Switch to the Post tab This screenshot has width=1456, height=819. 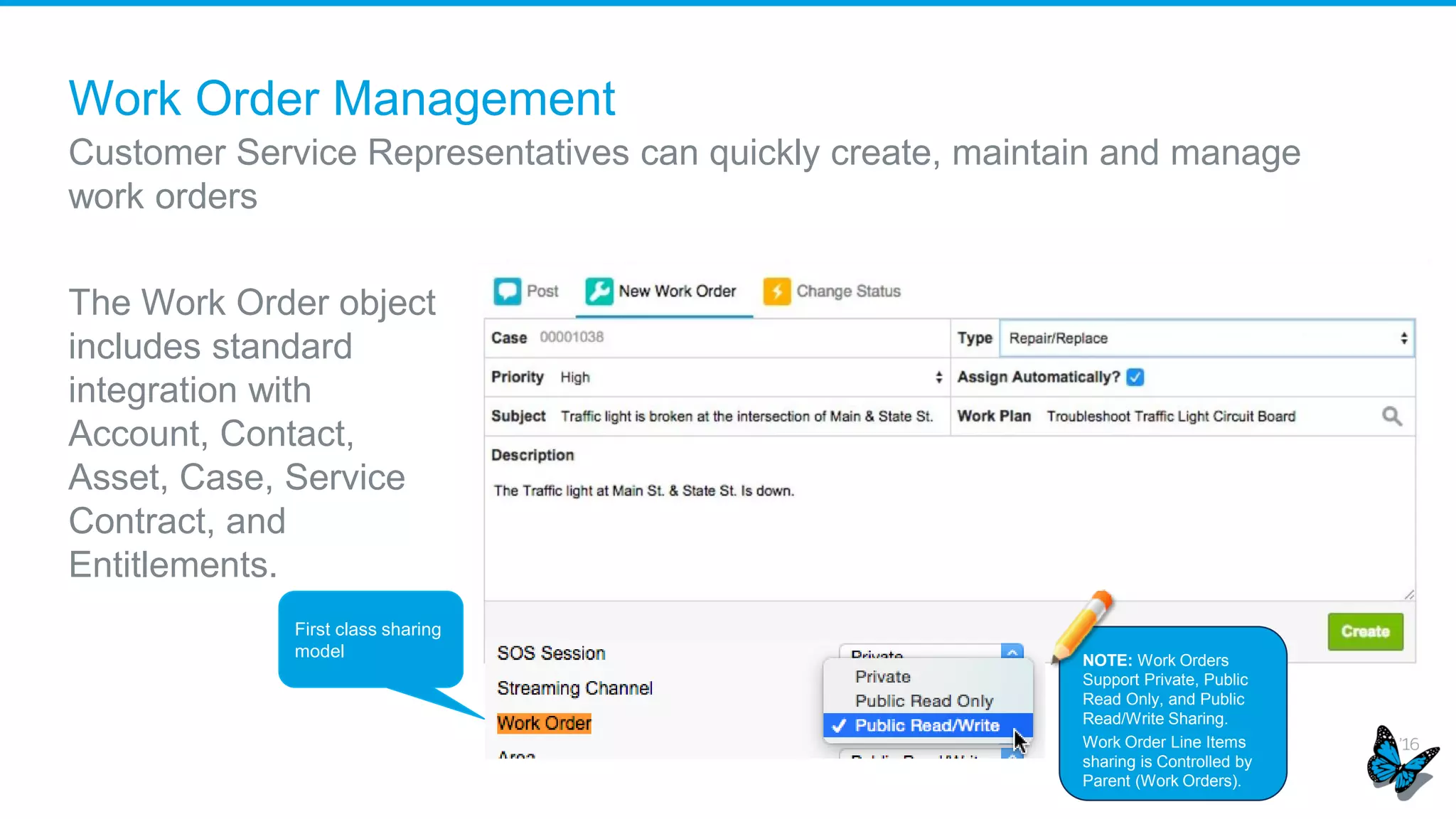[x=526, y=291]
